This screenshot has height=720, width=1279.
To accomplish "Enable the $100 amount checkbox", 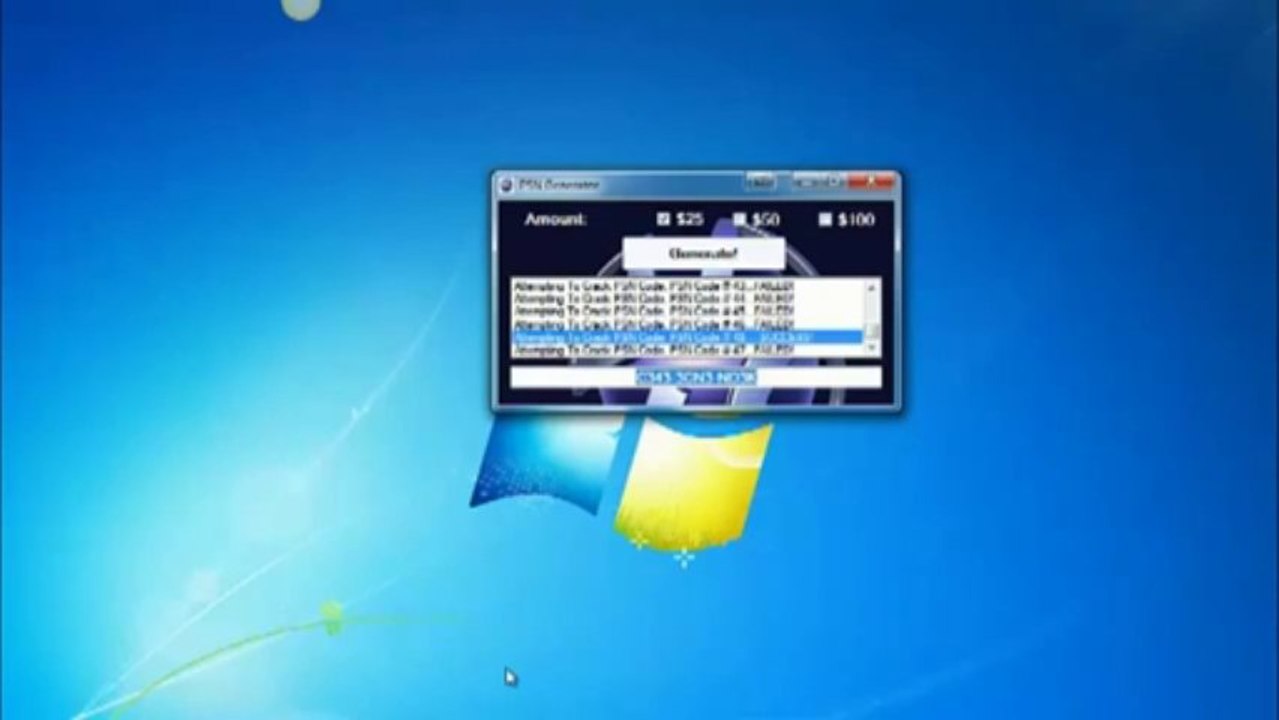I will pyautogui.click(x=825, y=219).
